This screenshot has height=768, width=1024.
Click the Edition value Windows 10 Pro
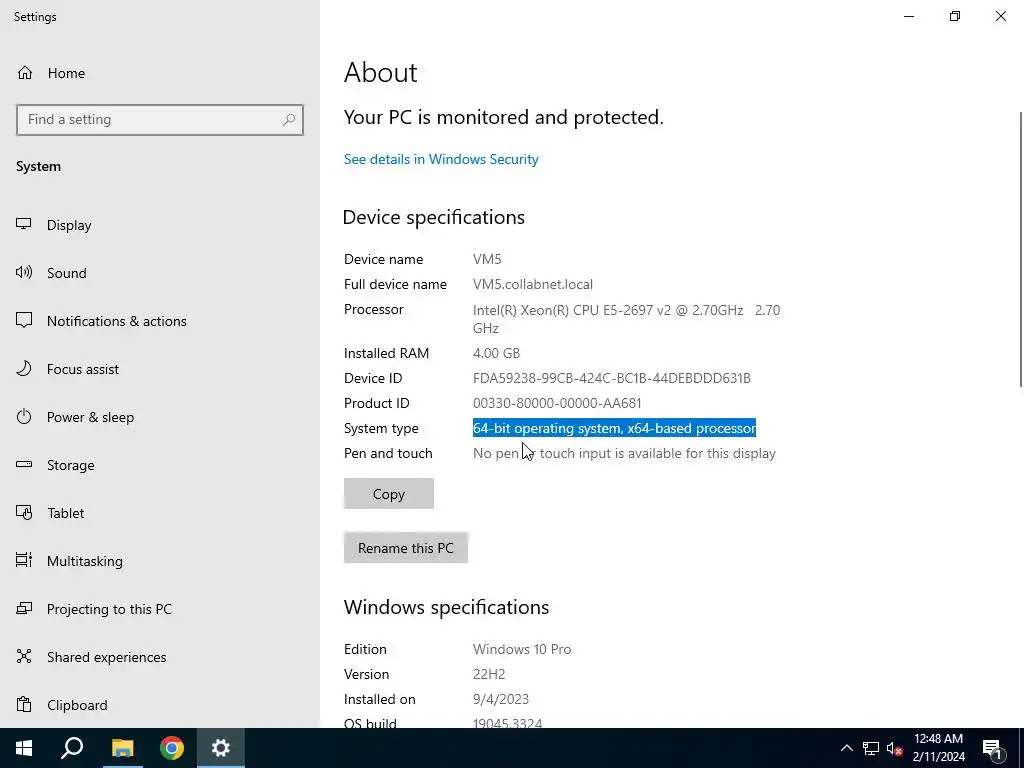click(522, 649)
